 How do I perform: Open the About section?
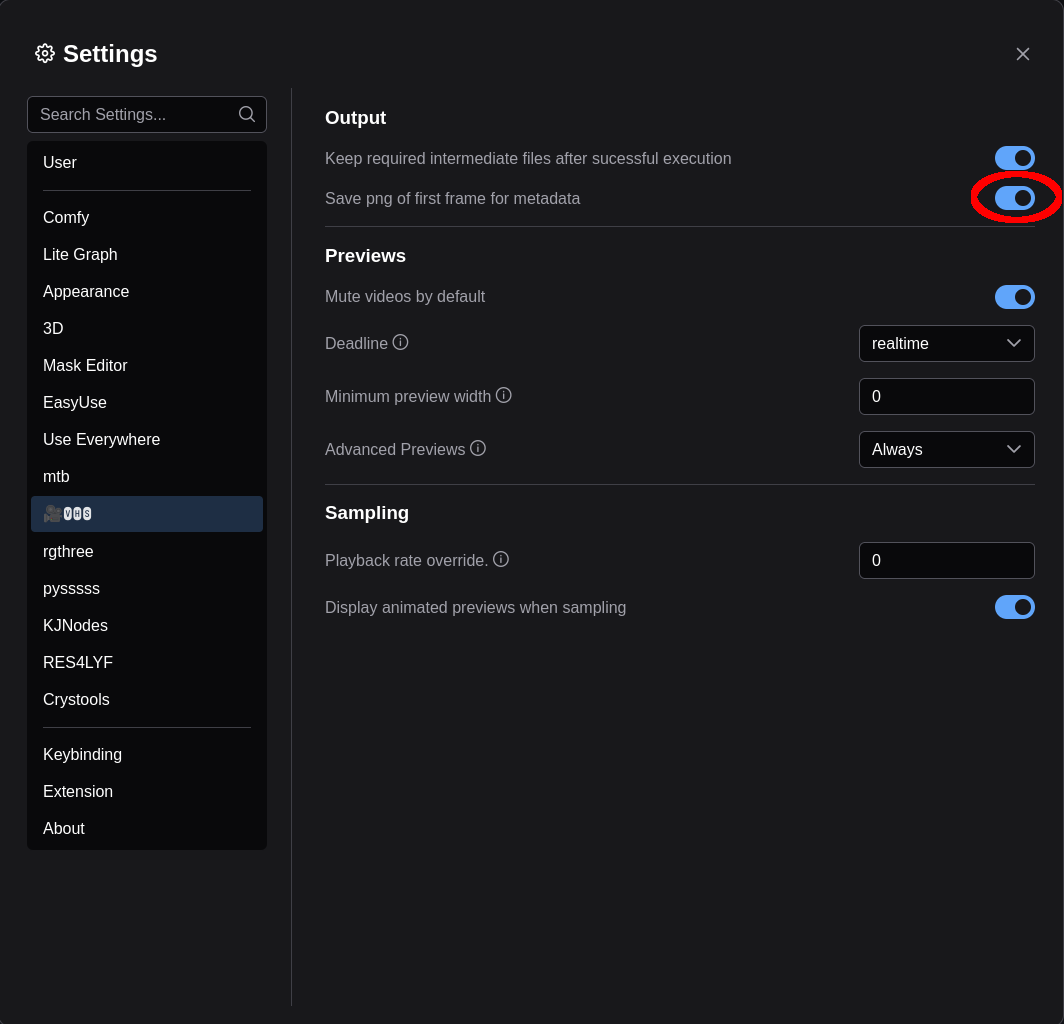coord(64,828)
